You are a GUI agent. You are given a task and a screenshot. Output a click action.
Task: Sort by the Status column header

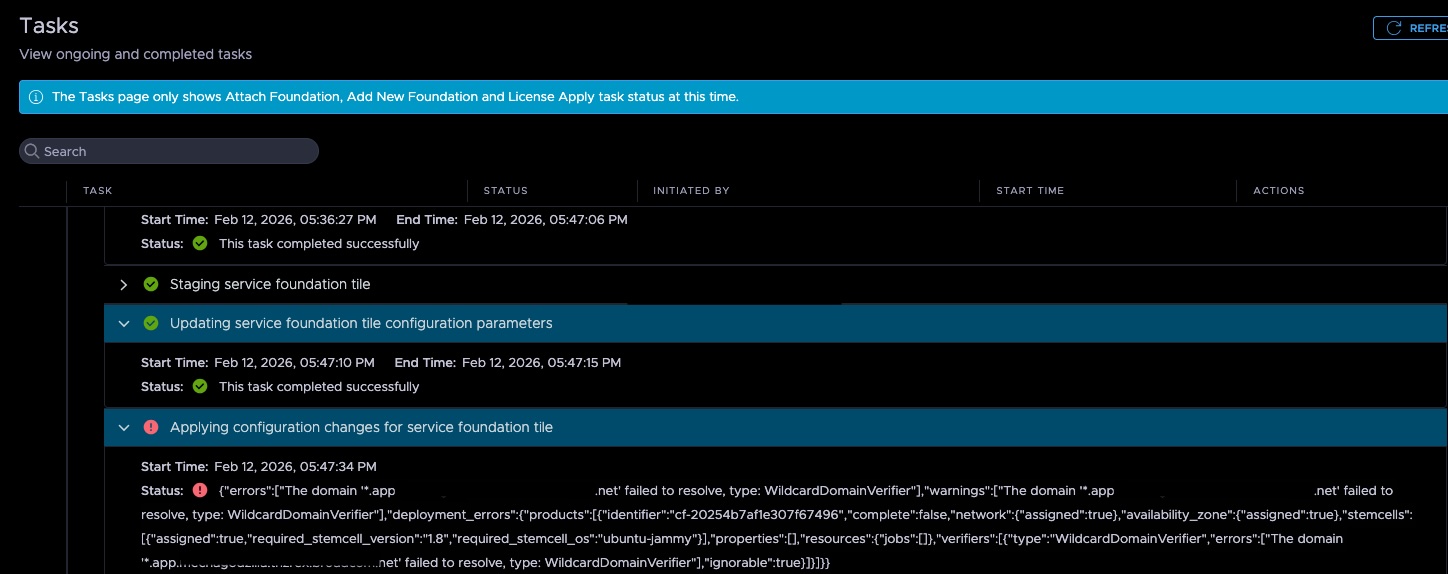click(506, 190)
